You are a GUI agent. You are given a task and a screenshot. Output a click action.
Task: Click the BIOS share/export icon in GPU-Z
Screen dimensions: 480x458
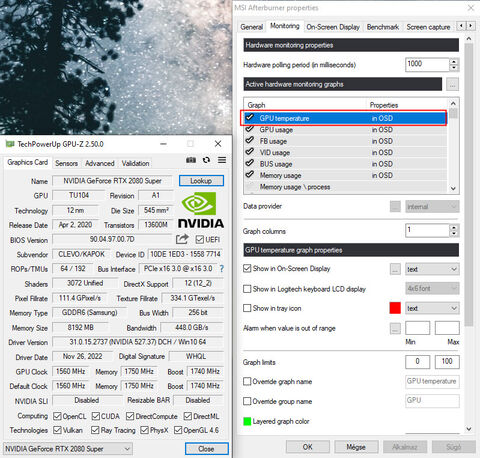pyautogui.click(x=182, y=239)
